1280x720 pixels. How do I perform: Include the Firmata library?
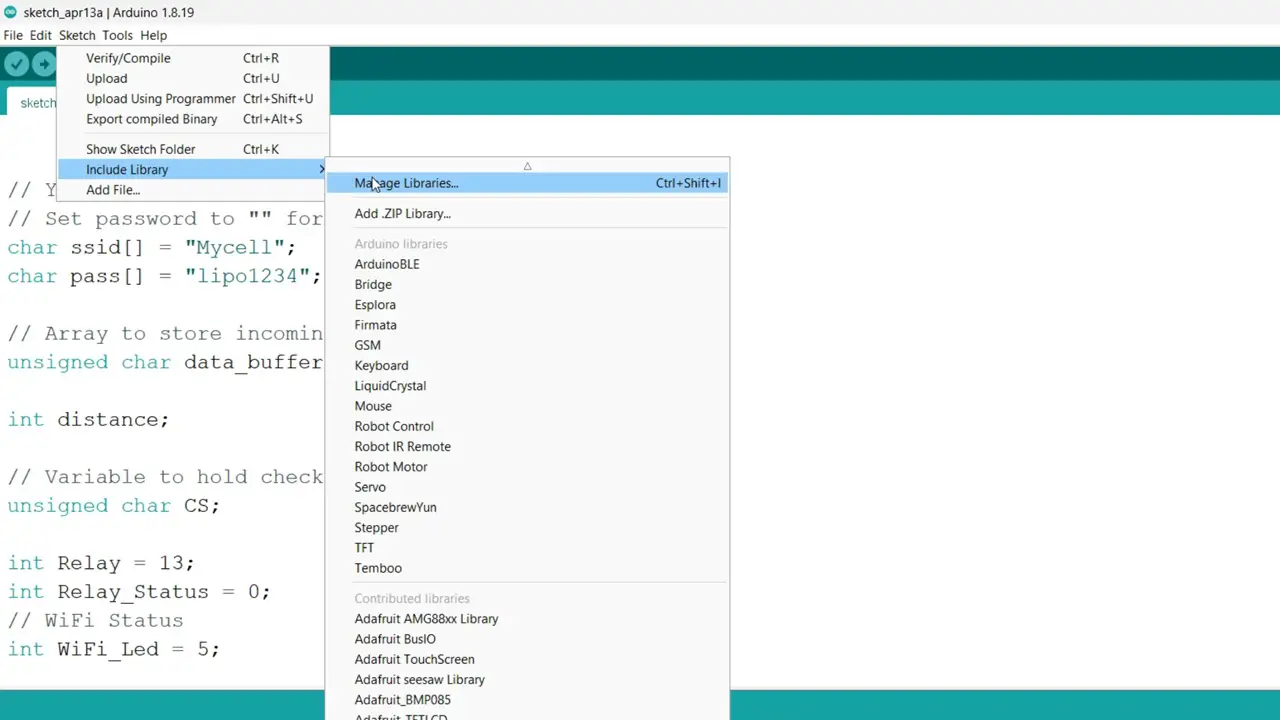527,325
